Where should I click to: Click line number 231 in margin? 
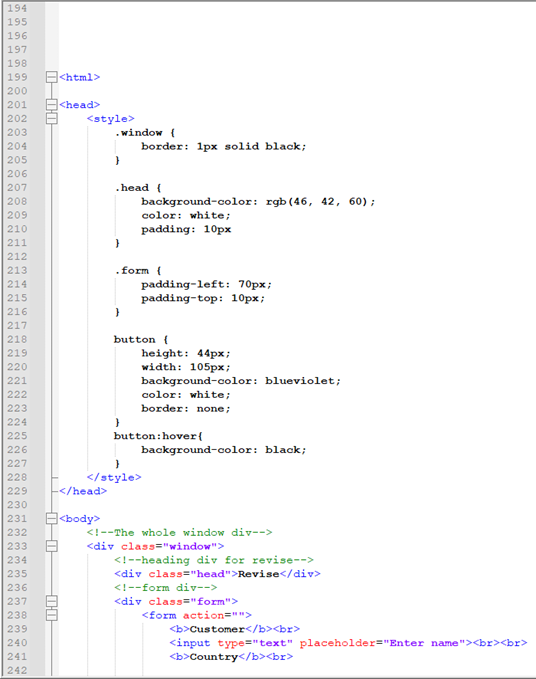pyautogui.click(x=17, y=518)
